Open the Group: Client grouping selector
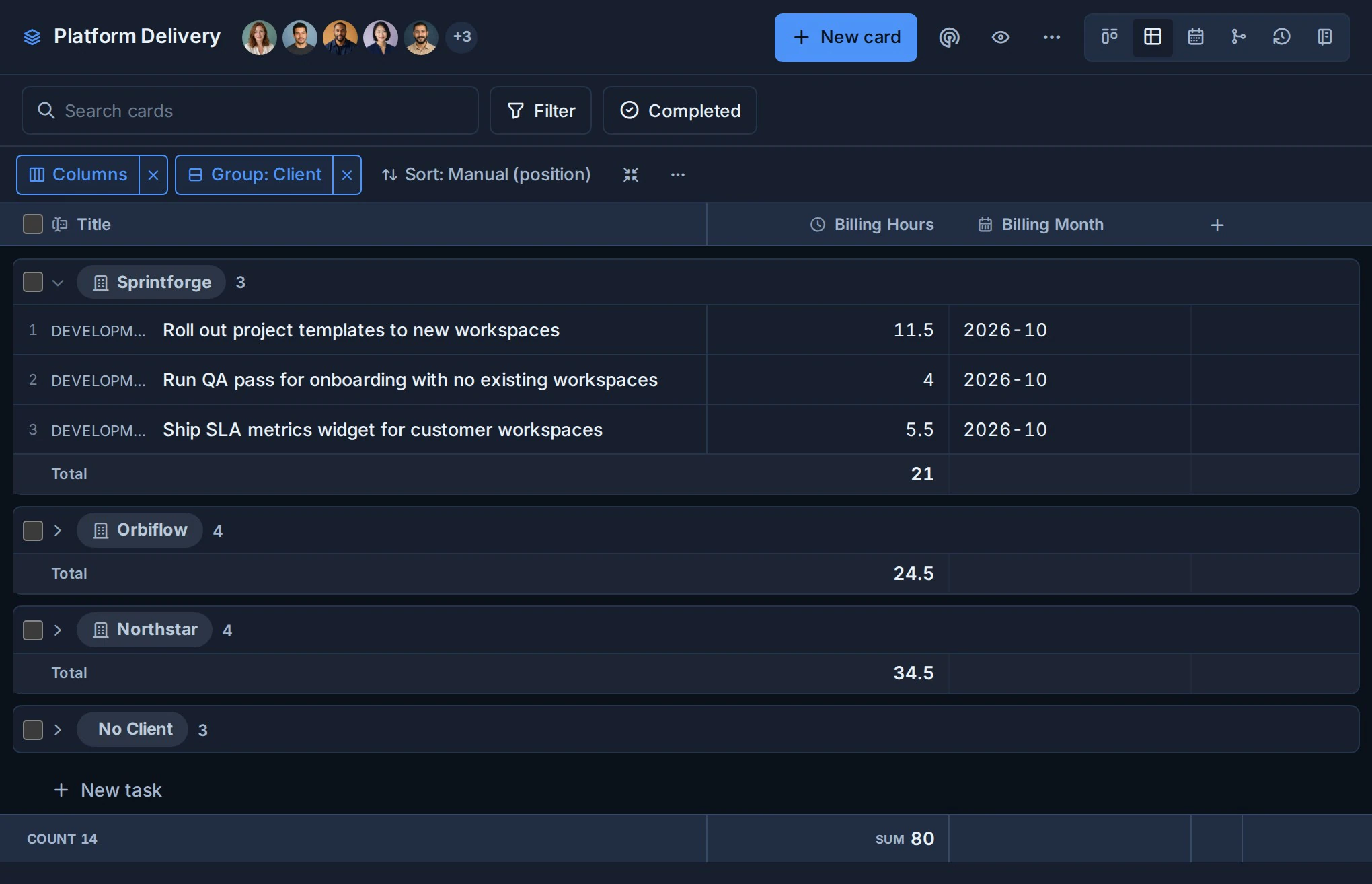The width and height of the screenshot is (1372, 884). (x=254, y=175)
